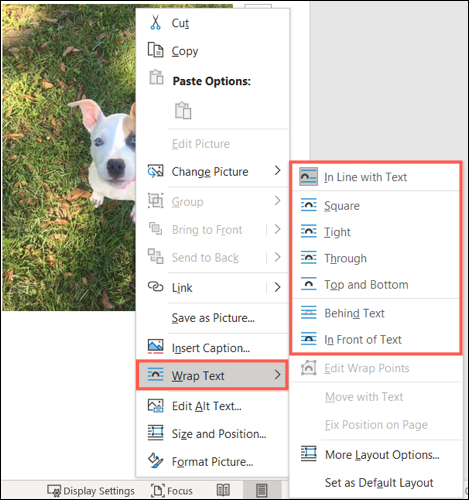
Task: Select the Square wrap icon
Action: pyautogui.click(x=308, y=205)
